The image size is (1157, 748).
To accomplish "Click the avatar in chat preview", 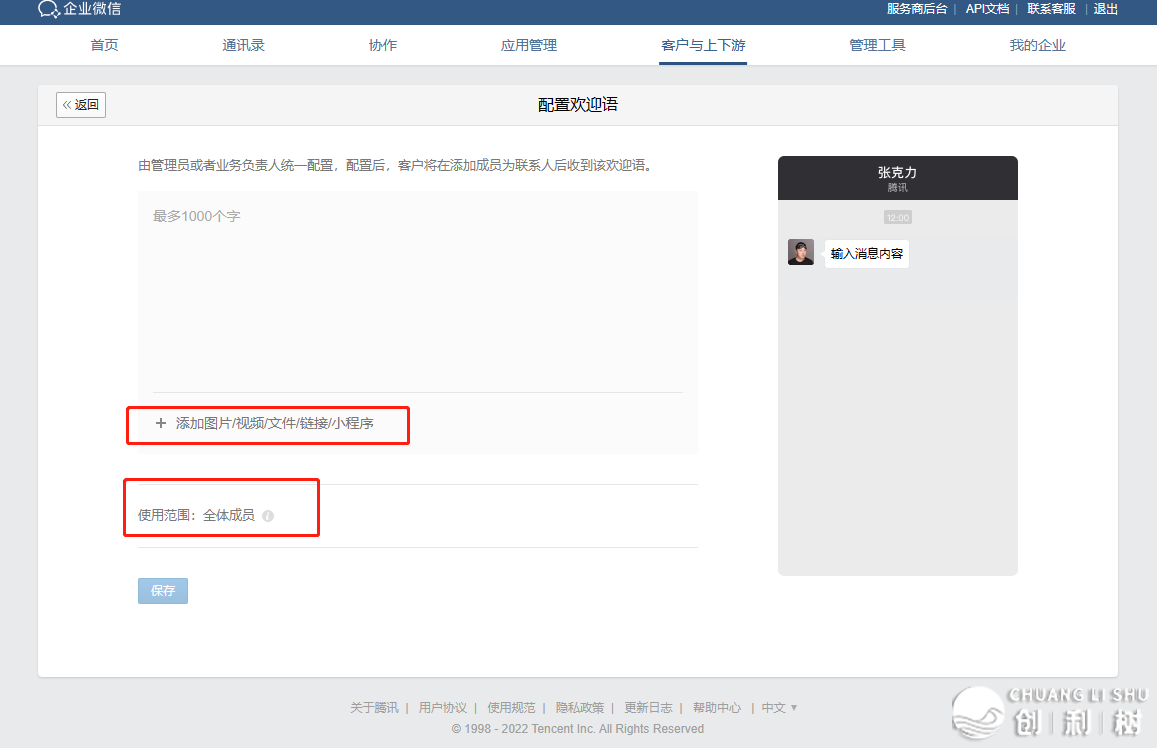I will click(x=800, y=252).
